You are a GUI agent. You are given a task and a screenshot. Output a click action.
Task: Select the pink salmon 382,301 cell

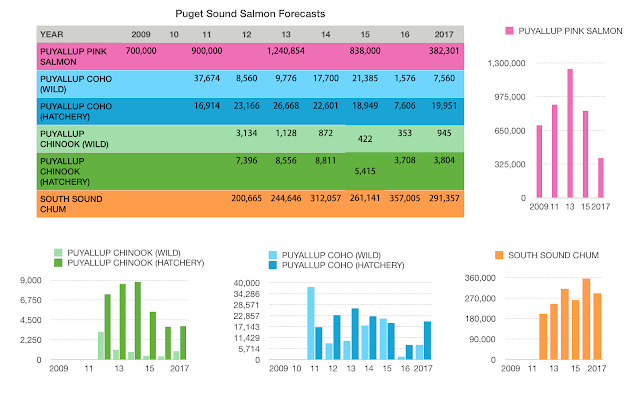[x=444, y=51]
